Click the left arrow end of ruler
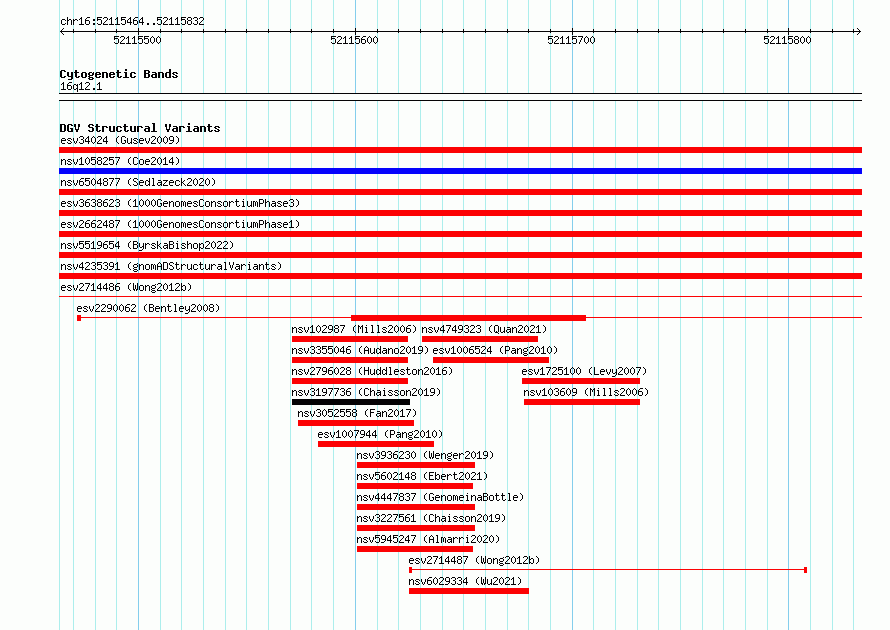This screenshot has width=890, height=630. [63, 31]
